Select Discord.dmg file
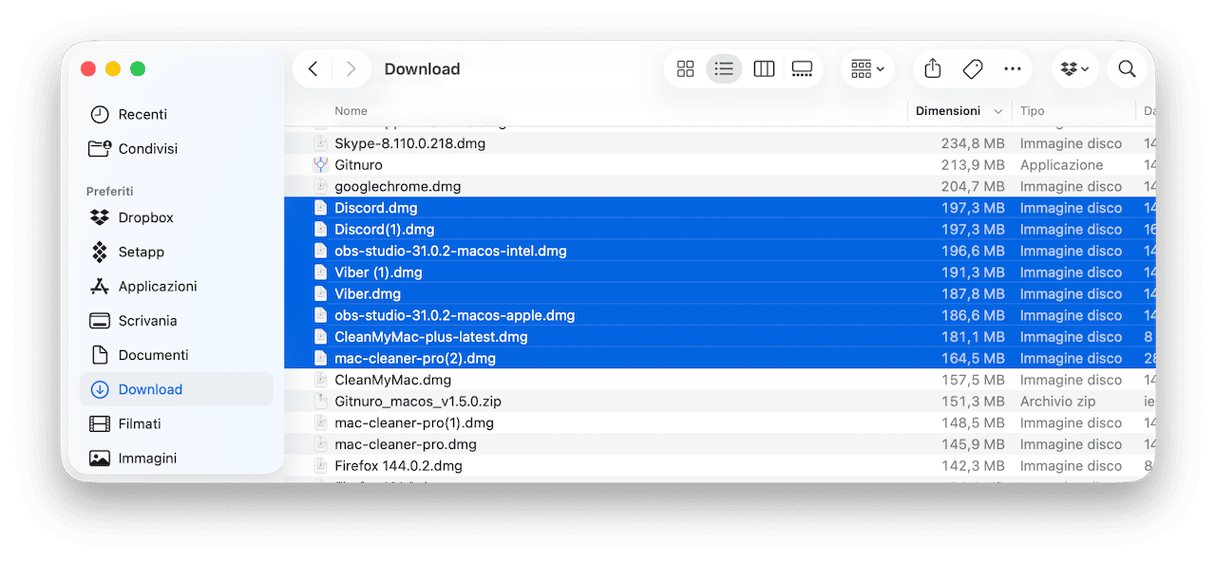Viewport: 1216px width, 562px height. click(719, 208)
